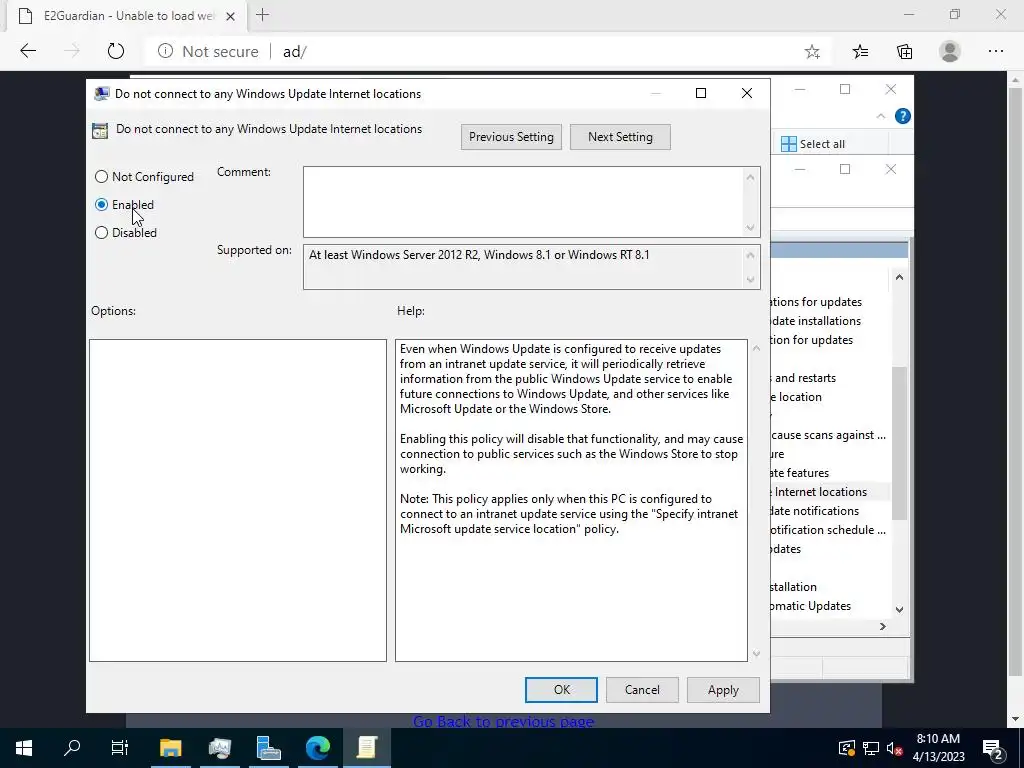Supported on box scroll down arrow
1024x768 pixels.
coord(750,280)
